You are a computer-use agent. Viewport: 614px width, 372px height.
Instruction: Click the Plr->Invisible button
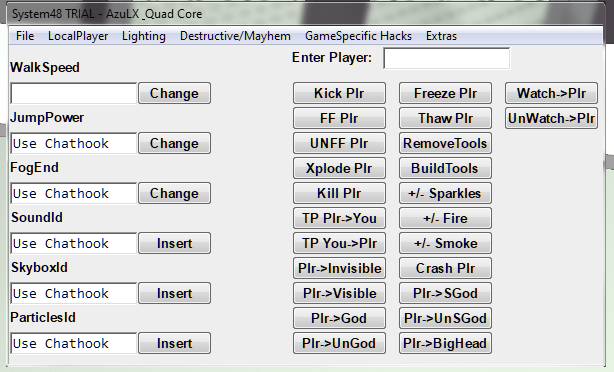[339, 268]
